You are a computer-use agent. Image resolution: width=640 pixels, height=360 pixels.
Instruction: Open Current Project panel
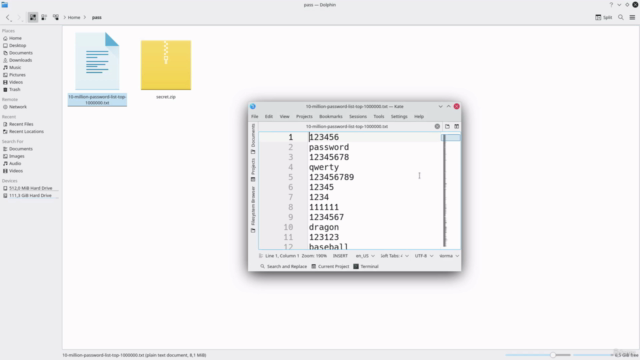click(330, 267)
